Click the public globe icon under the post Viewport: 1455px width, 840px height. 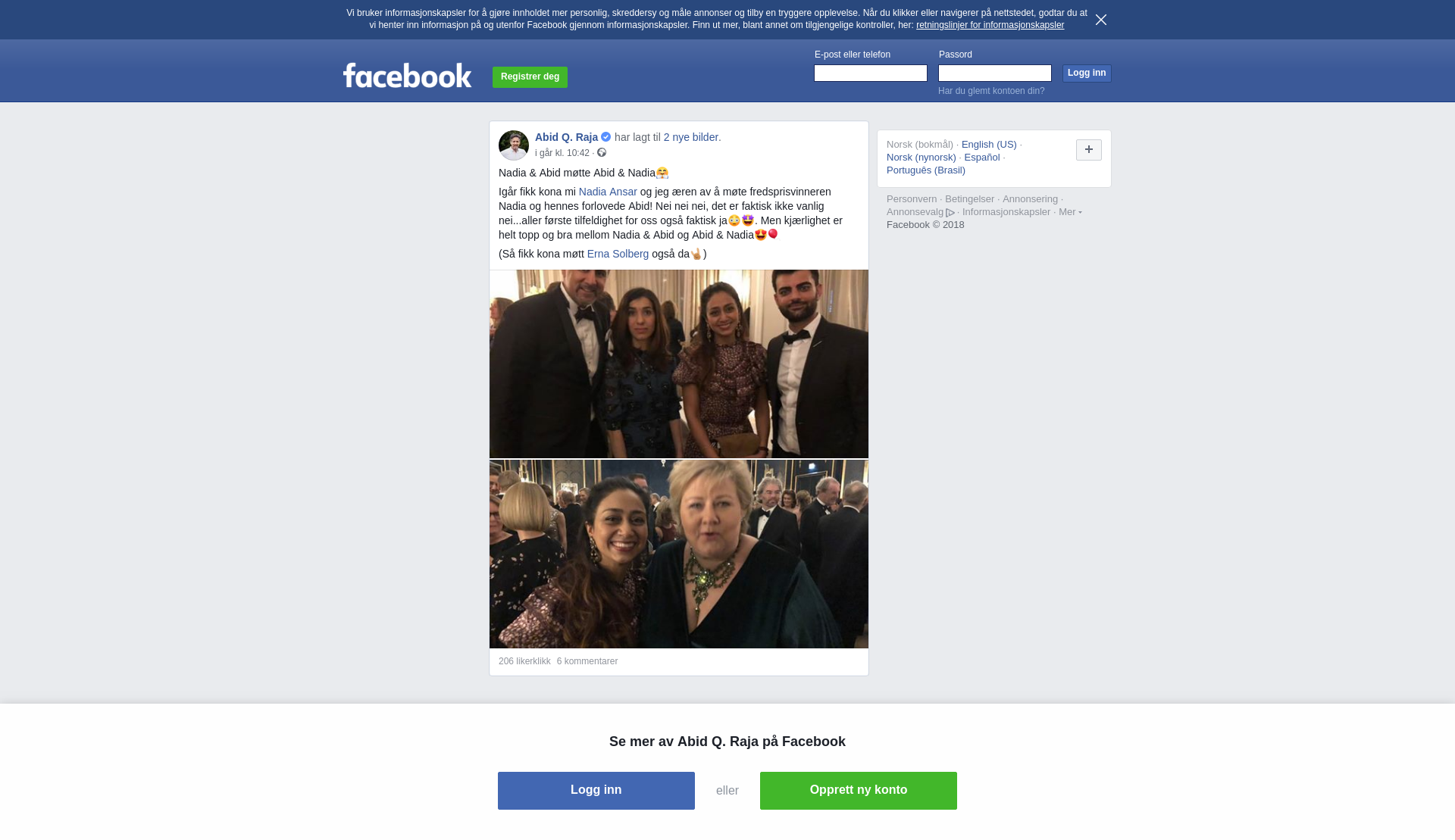(x=602, y=153)
